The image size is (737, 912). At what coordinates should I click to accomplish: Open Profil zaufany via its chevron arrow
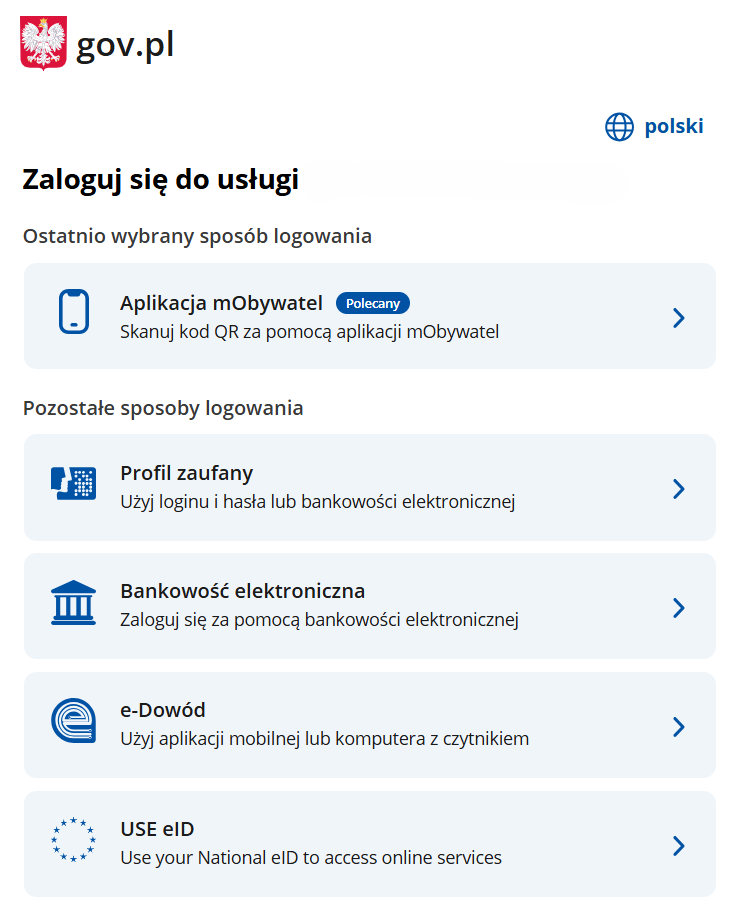pos(679,488)
